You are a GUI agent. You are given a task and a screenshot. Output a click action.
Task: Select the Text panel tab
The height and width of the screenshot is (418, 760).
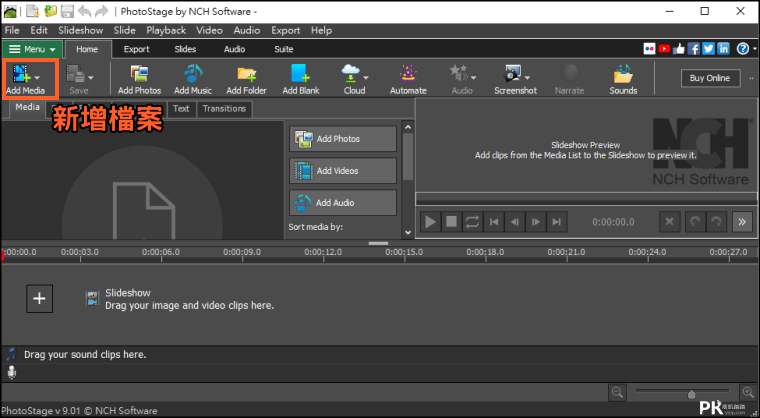(x=181, y=109)
